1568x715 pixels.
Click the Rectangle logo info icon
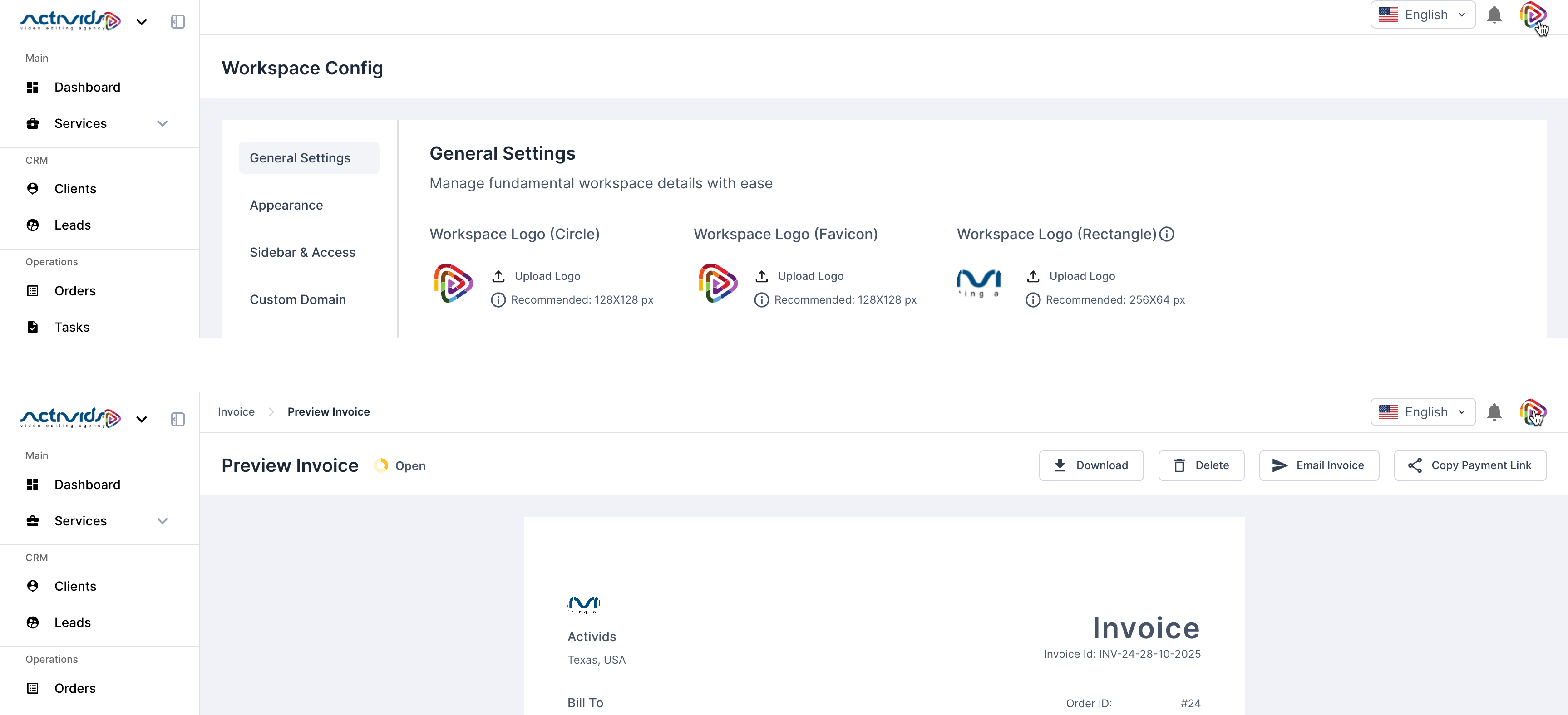(x=1166, y=234)
